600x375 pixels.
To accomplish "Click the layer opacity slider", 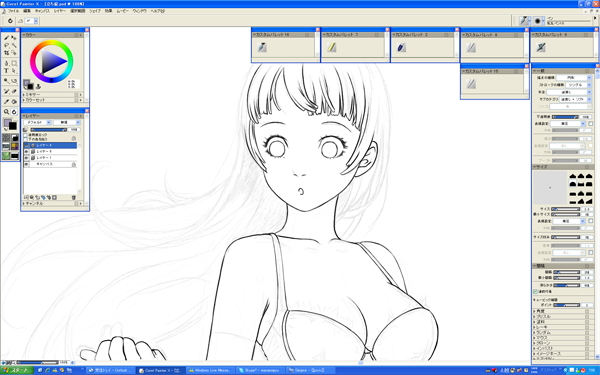I will (48, 130).
